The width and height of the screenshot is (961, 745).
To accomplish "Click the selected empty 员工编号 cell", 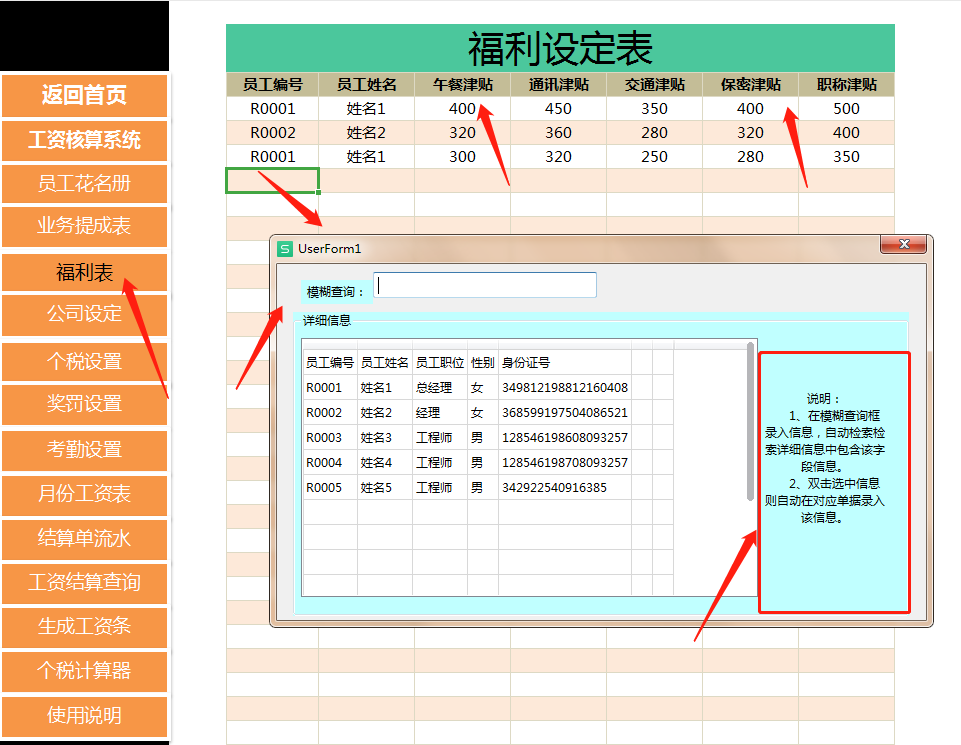I will pyautogui.click(x=272, y=181).
